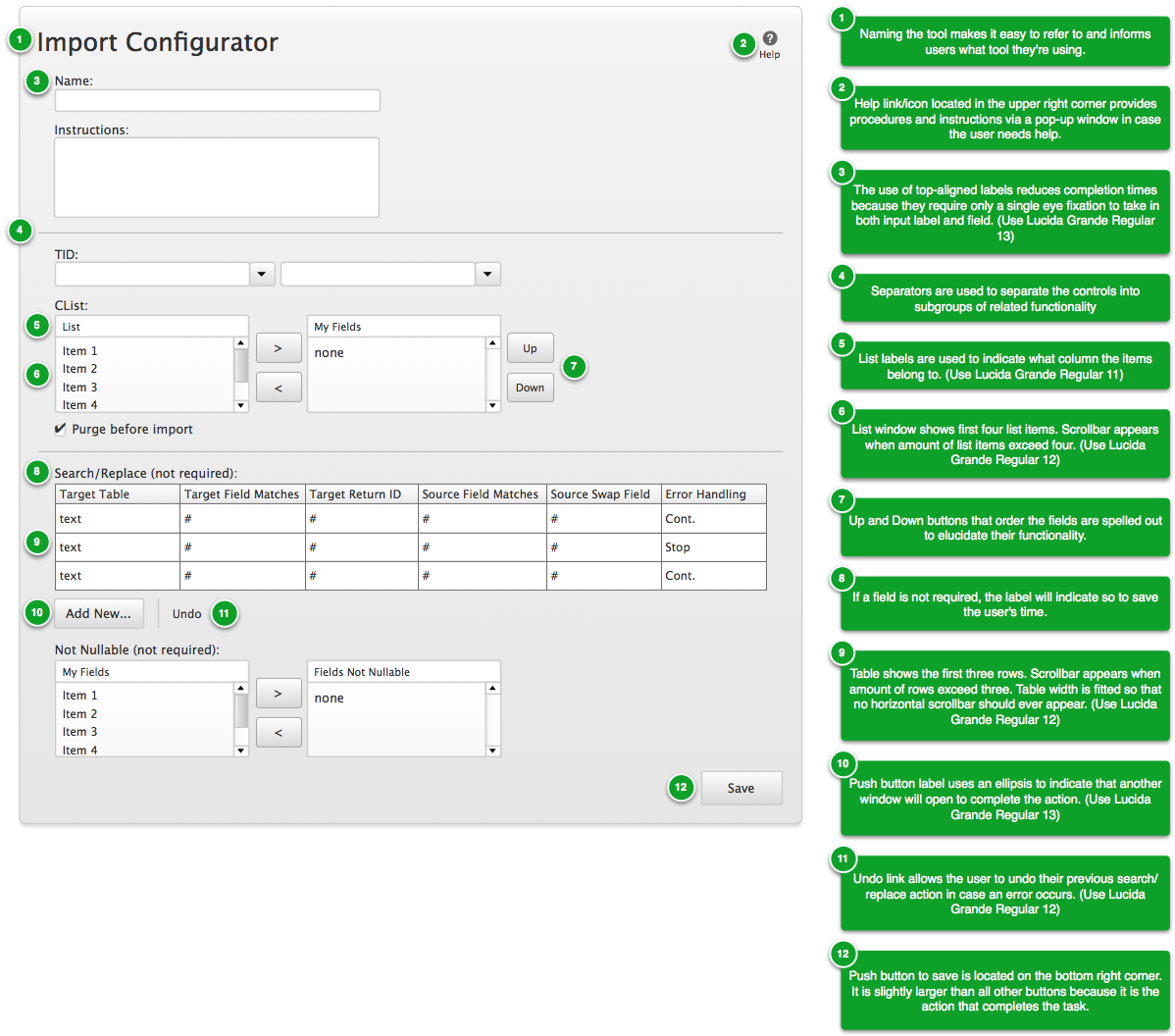The height and width of the screenshot is (1036, 1175).
Task: Click the Add New... button
Action: point(98,613)
